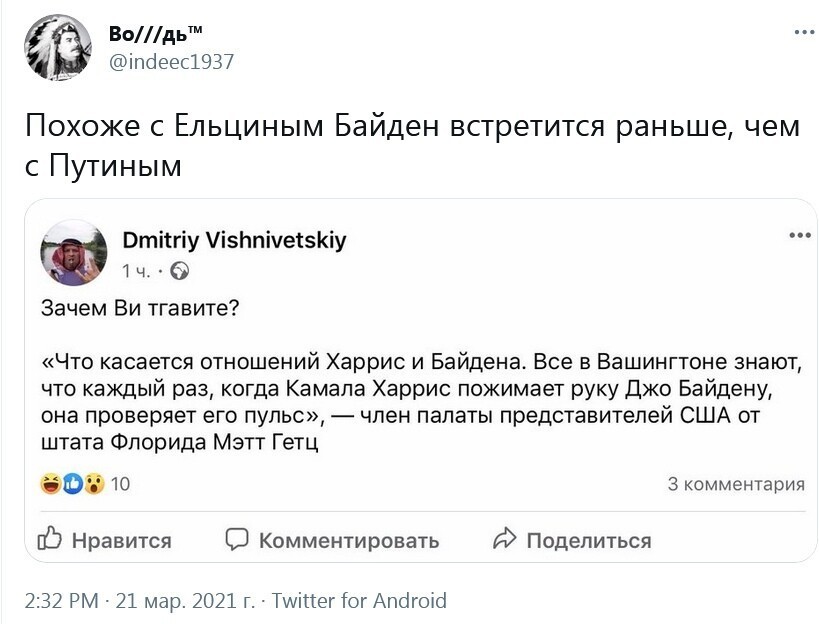
Task: Open the Dmitriy Vishnivetskiy name link
Action: click(234, 240)
